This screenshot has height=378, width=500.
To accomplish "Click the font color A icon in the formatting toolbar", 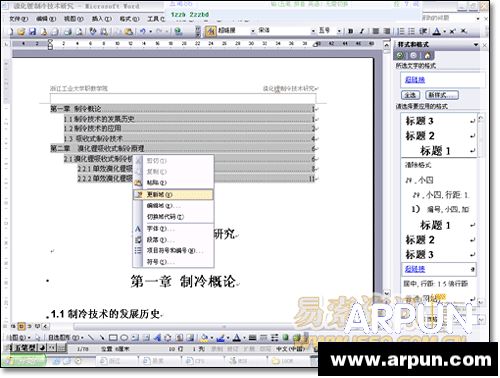I will (x=437, y=31).
